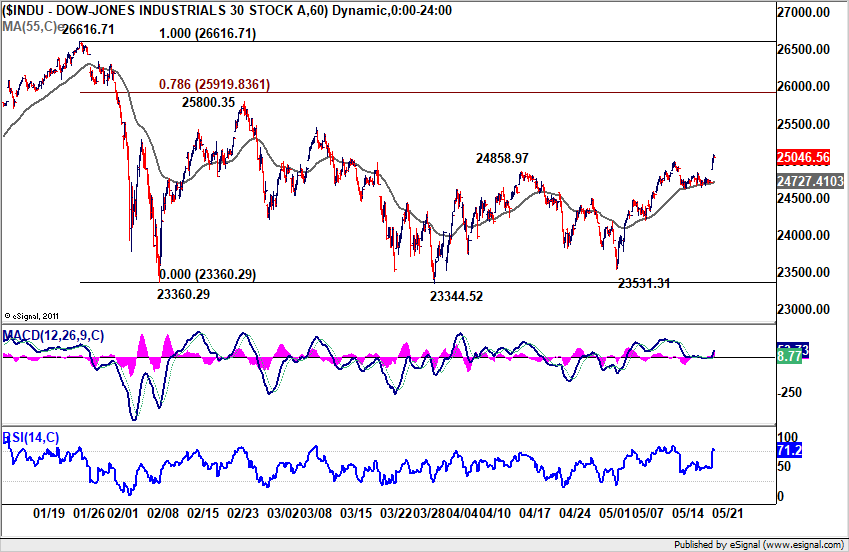Click the 23000.00 price axis label
849x552 pixels.
pyautogui.click(x=804, y=309)
